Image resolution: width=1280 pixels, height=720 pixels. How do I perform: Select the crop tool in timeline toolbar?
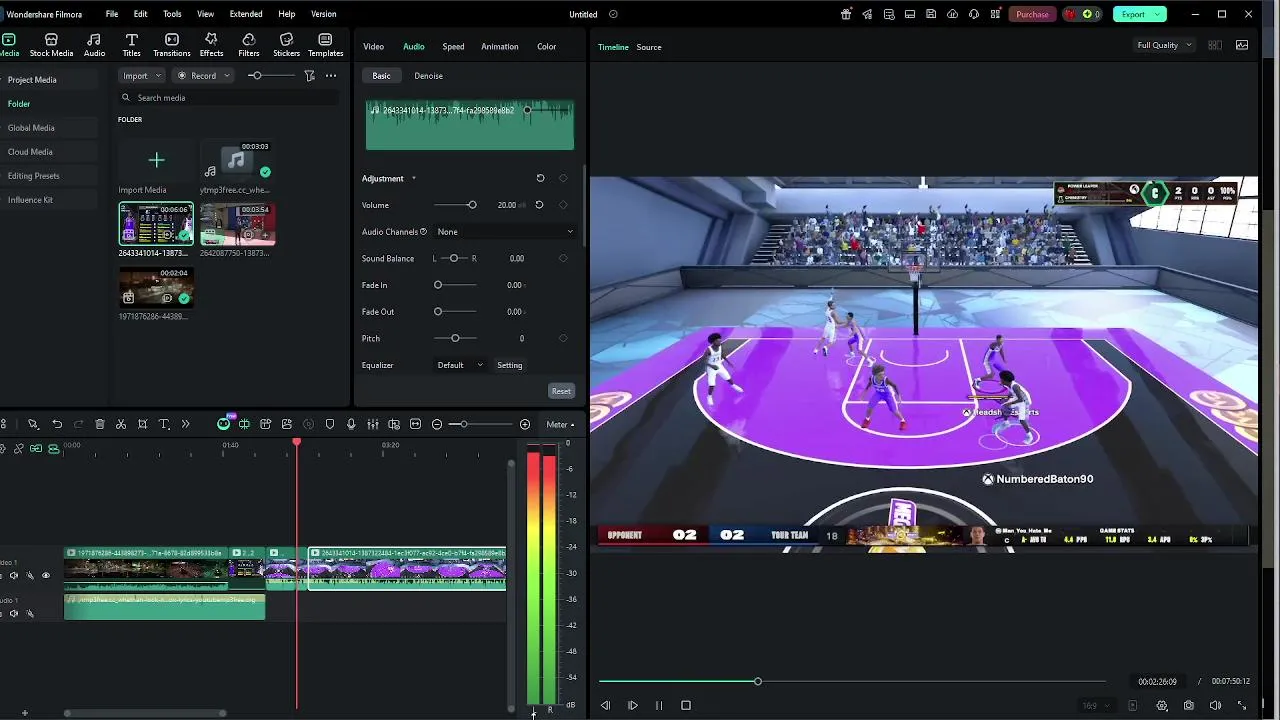tap(143, 424)
